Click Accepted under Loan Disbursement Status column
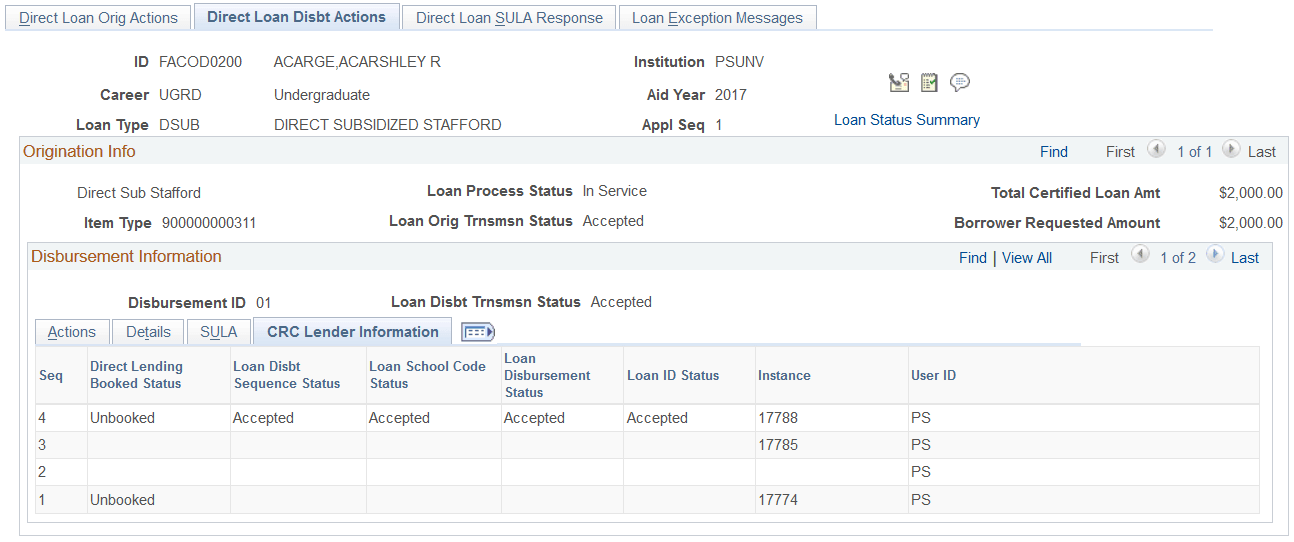1294x542 pixels. [x=534, y=418]
